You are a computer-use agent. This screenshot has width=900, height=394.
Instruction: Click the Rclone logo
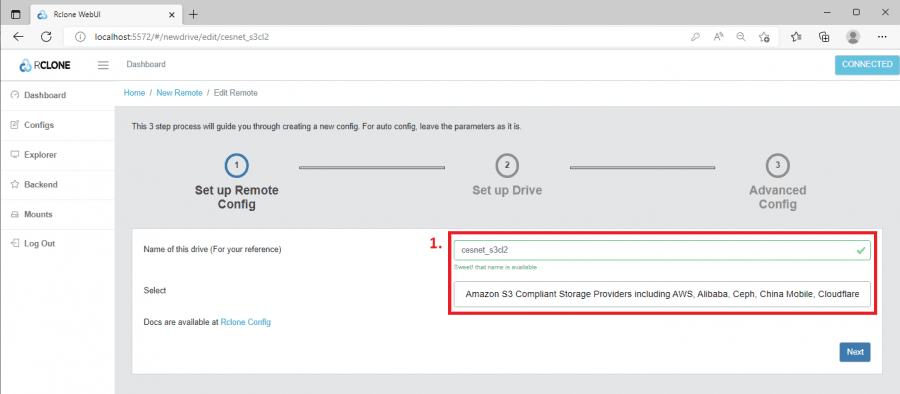pyautogui.click(x=45, y=65)
